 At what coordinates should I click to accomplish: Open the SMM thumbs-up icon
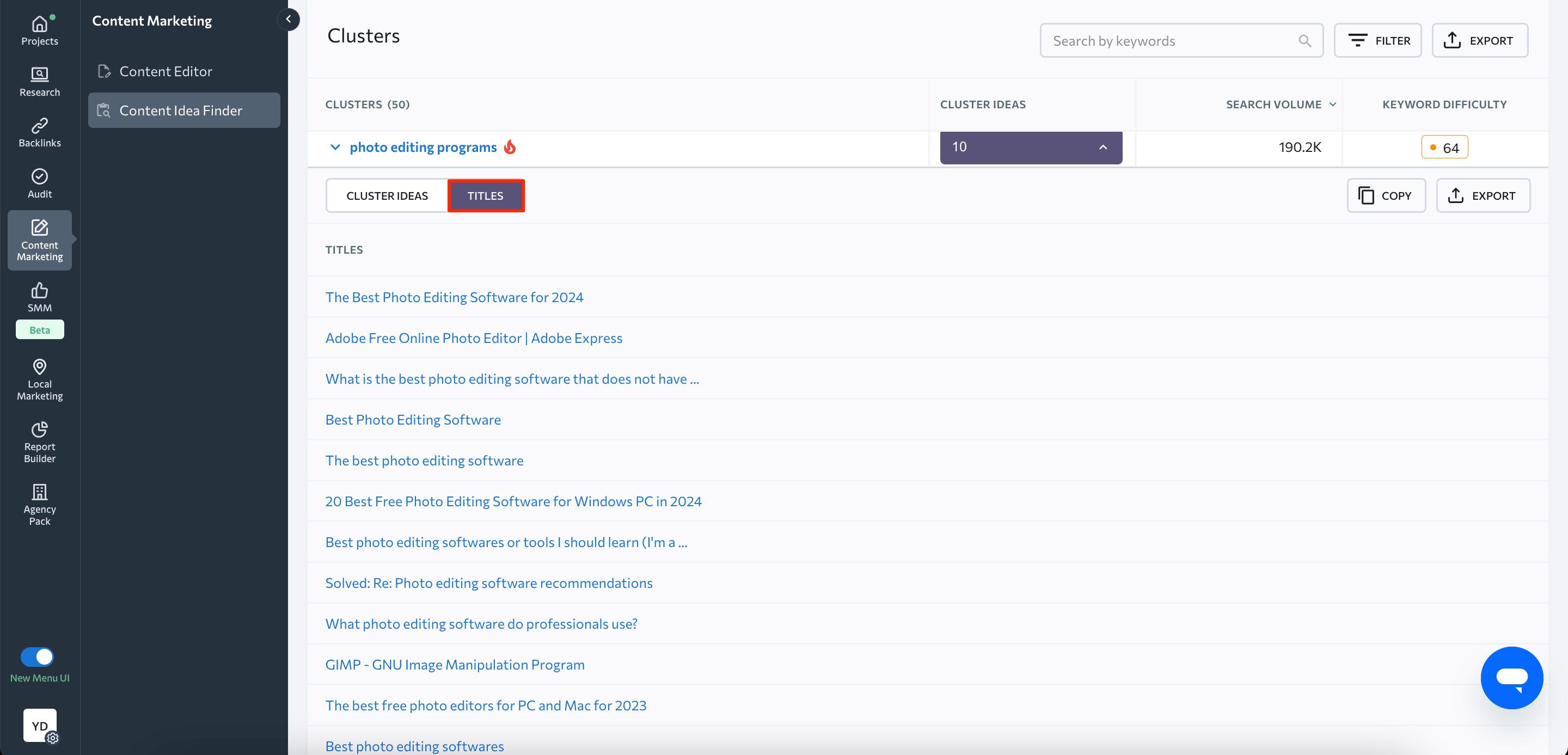click(40, 290)
